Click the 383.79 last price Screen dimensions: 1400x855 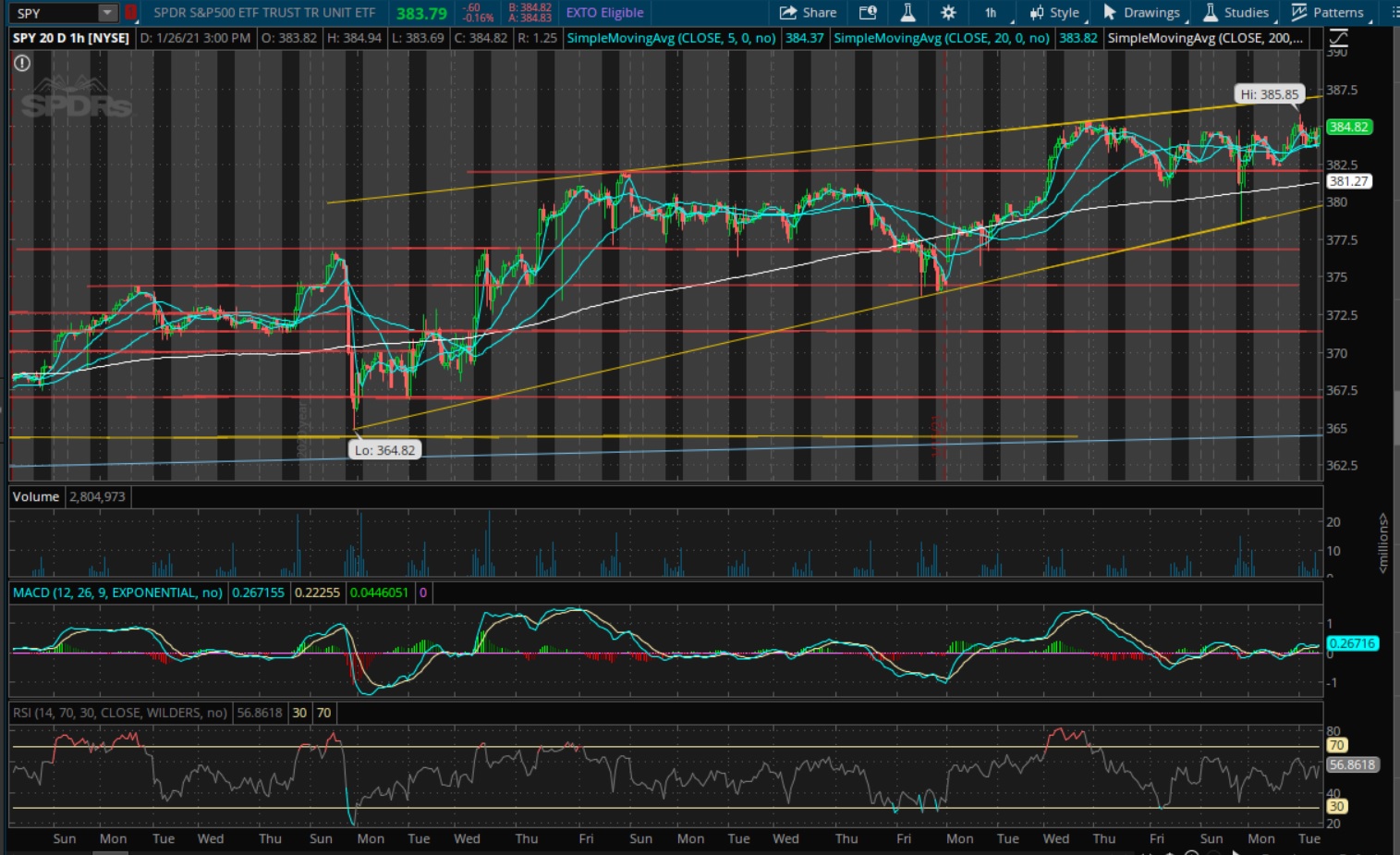421,13
